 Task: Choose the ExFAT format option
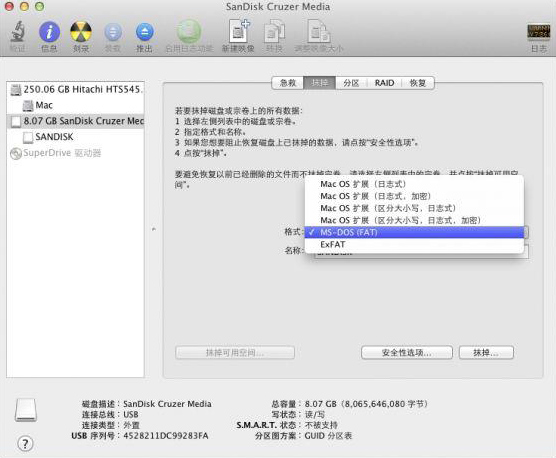click(414, 244)
